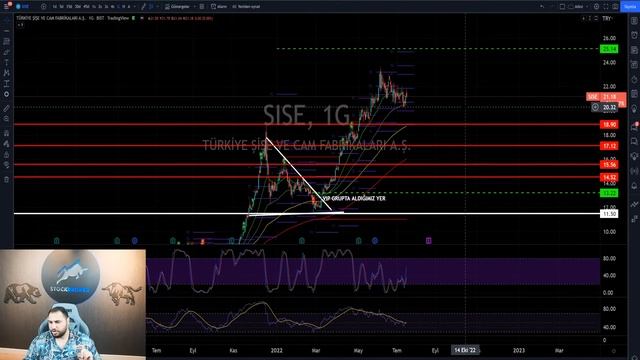Enter fullscreen mode

pos(605,7)
